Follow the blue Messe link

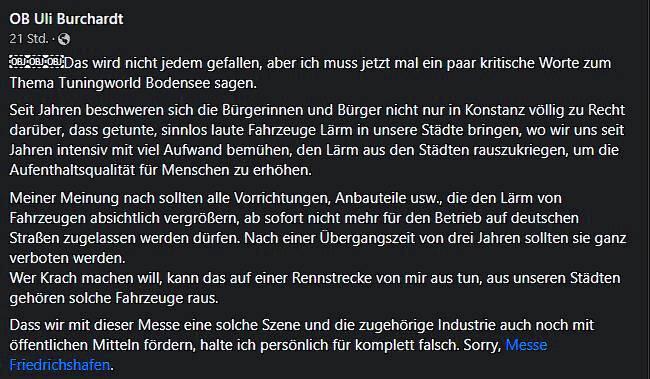[x=526, y=345]
